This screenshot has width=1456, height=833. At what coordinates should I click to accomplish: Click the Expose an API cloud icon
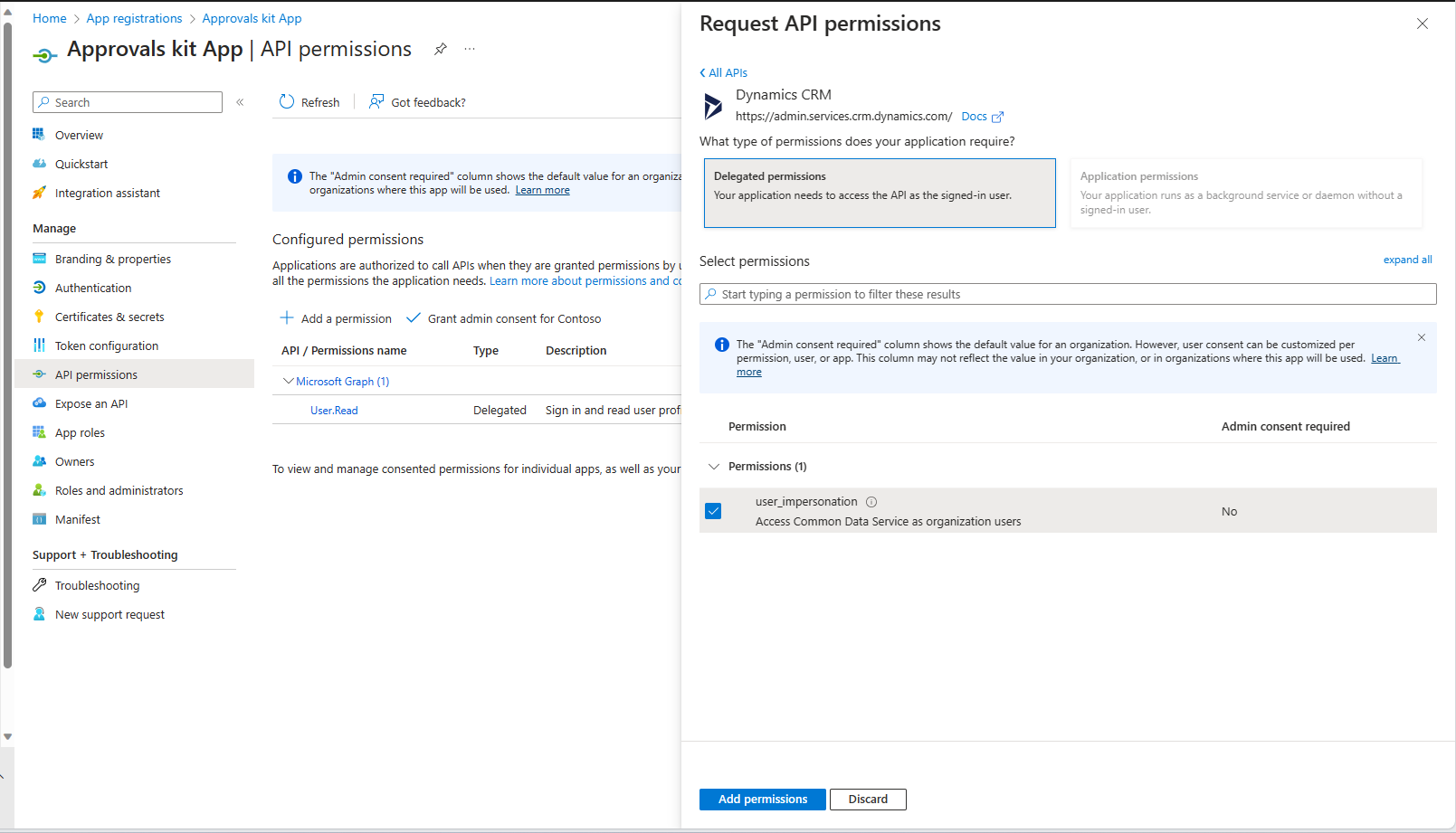[39, 403]
